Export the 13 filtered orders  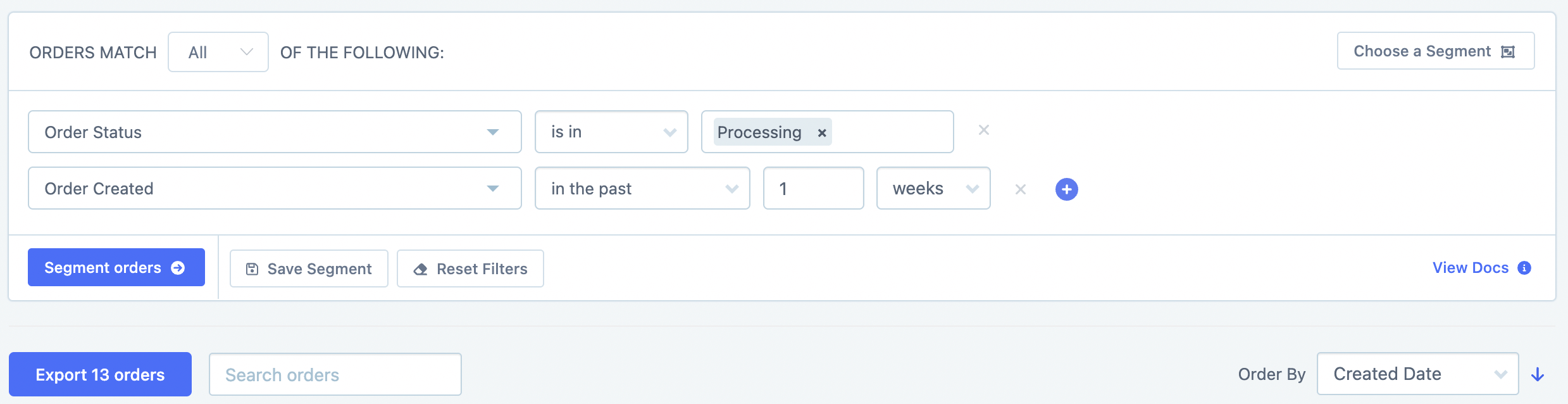(99, 374)
